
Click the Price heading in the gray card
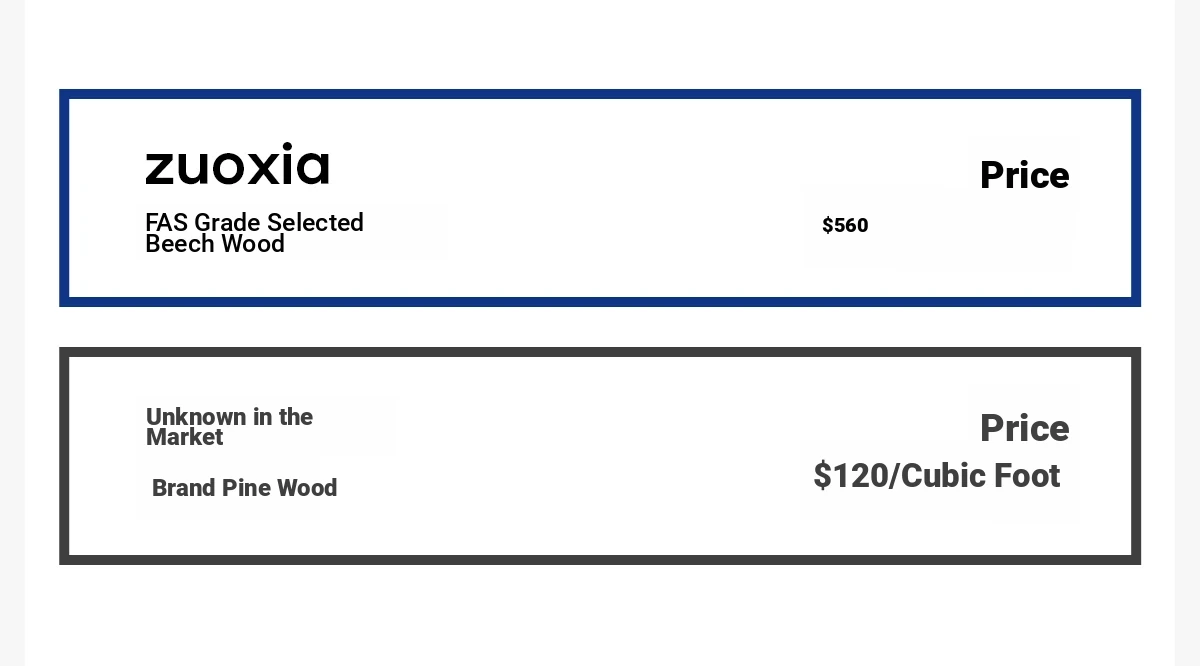[1024, 428]
